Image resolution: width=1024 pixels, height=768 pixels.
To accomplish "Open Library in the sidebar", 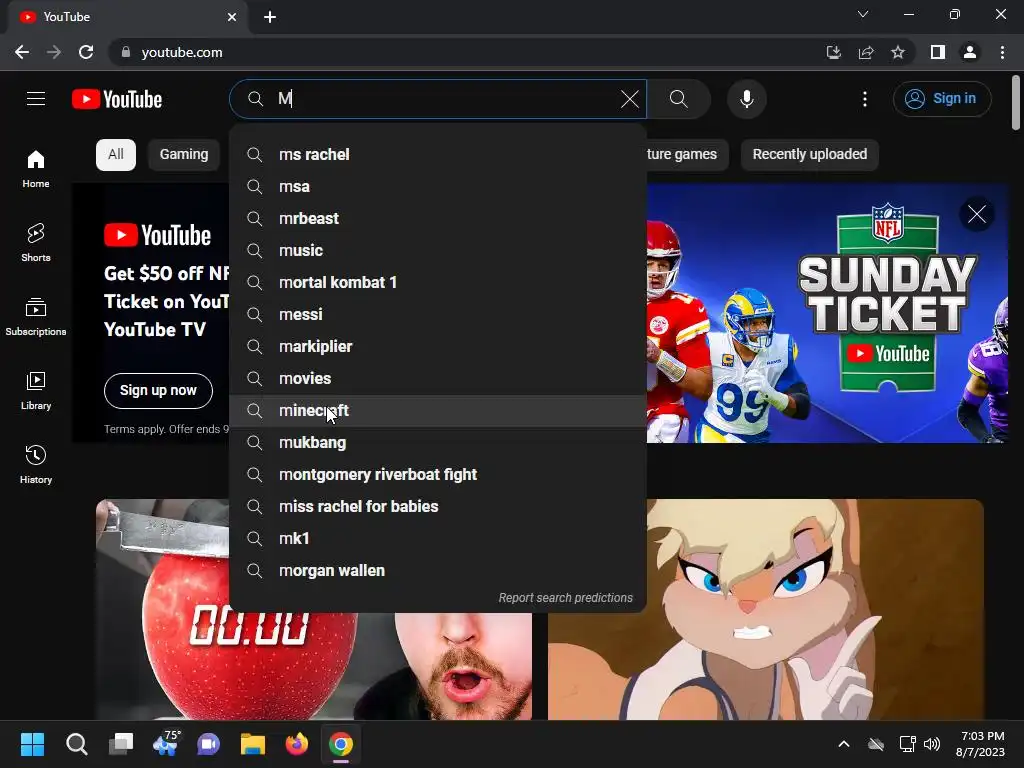I will (36, 390).
